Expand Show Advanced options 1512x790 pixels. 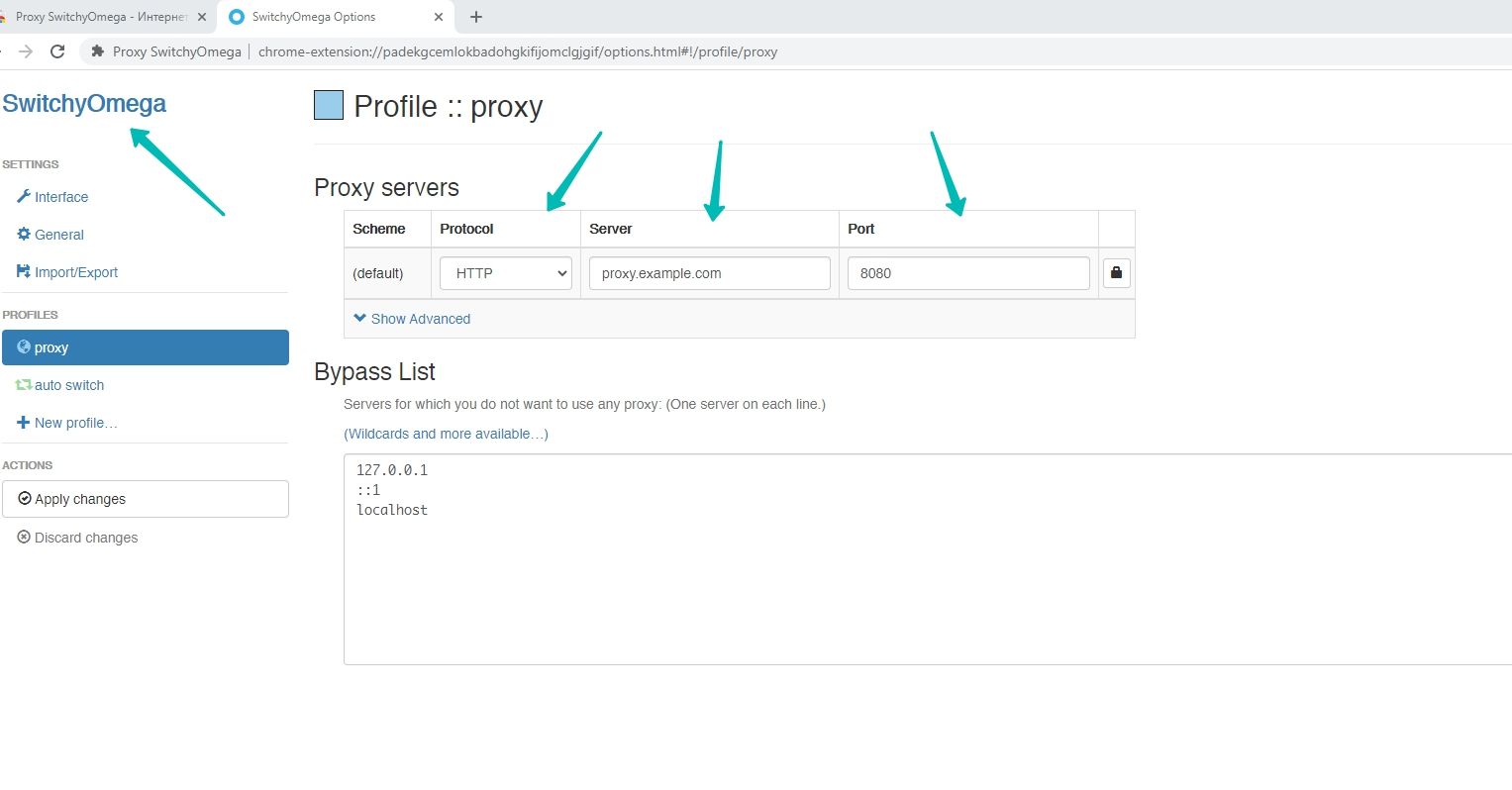412,319
